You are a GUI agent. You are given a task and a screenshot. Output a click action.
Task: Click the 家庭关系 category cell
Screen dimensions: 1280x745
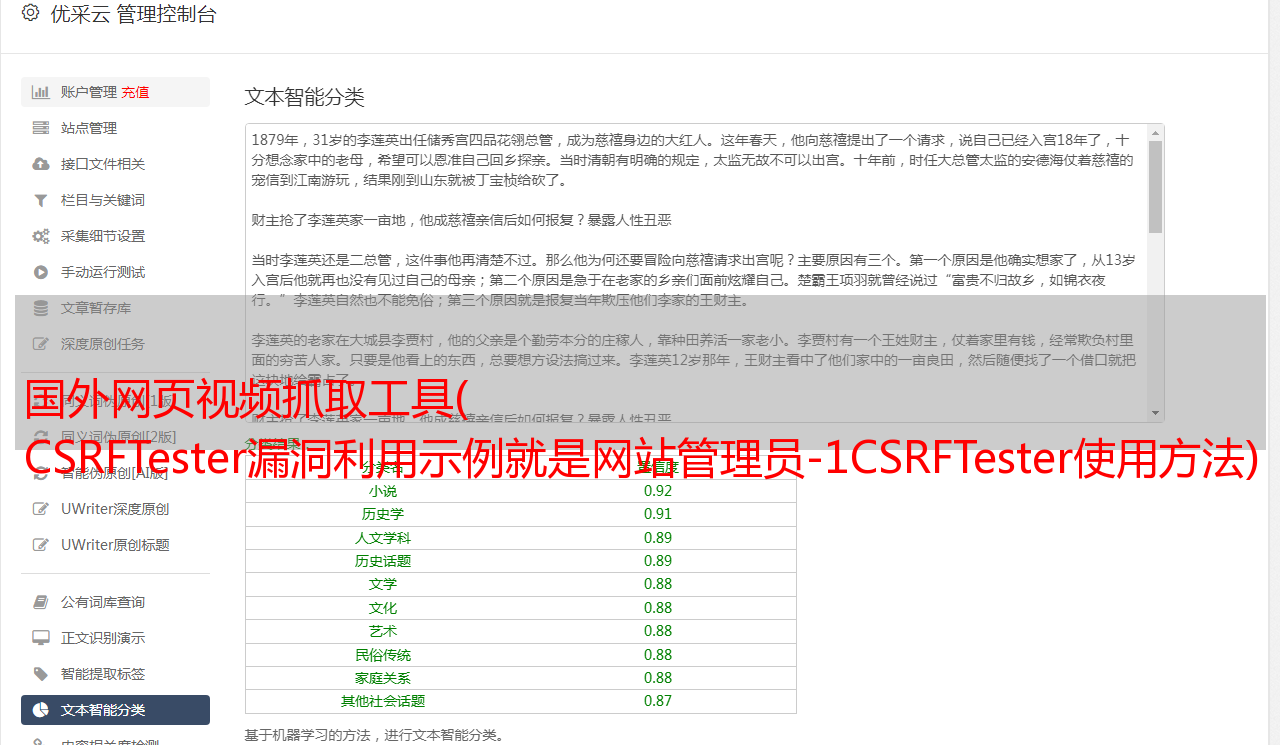(x=383, y=678)
